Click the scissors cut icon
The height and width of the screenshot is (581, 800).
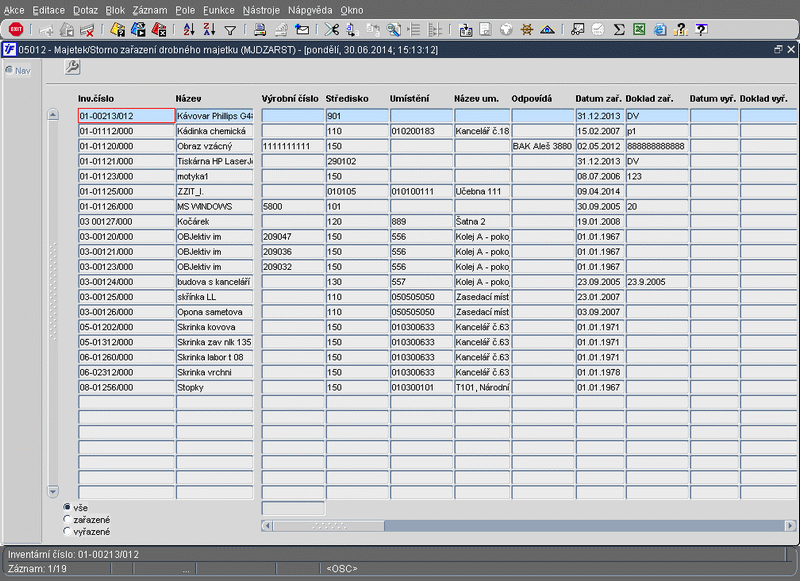click(331, 30)
